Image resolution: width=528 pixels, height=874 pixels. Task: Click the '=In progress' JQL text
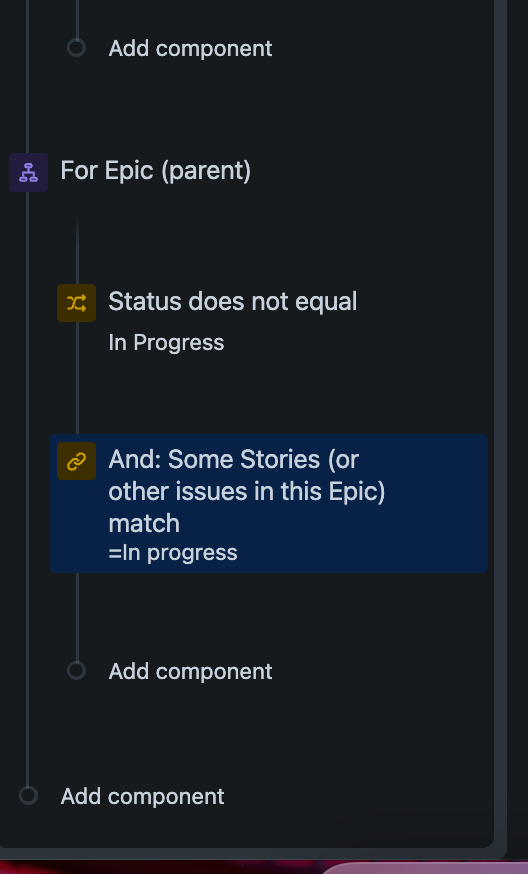[x=173, y=552]
